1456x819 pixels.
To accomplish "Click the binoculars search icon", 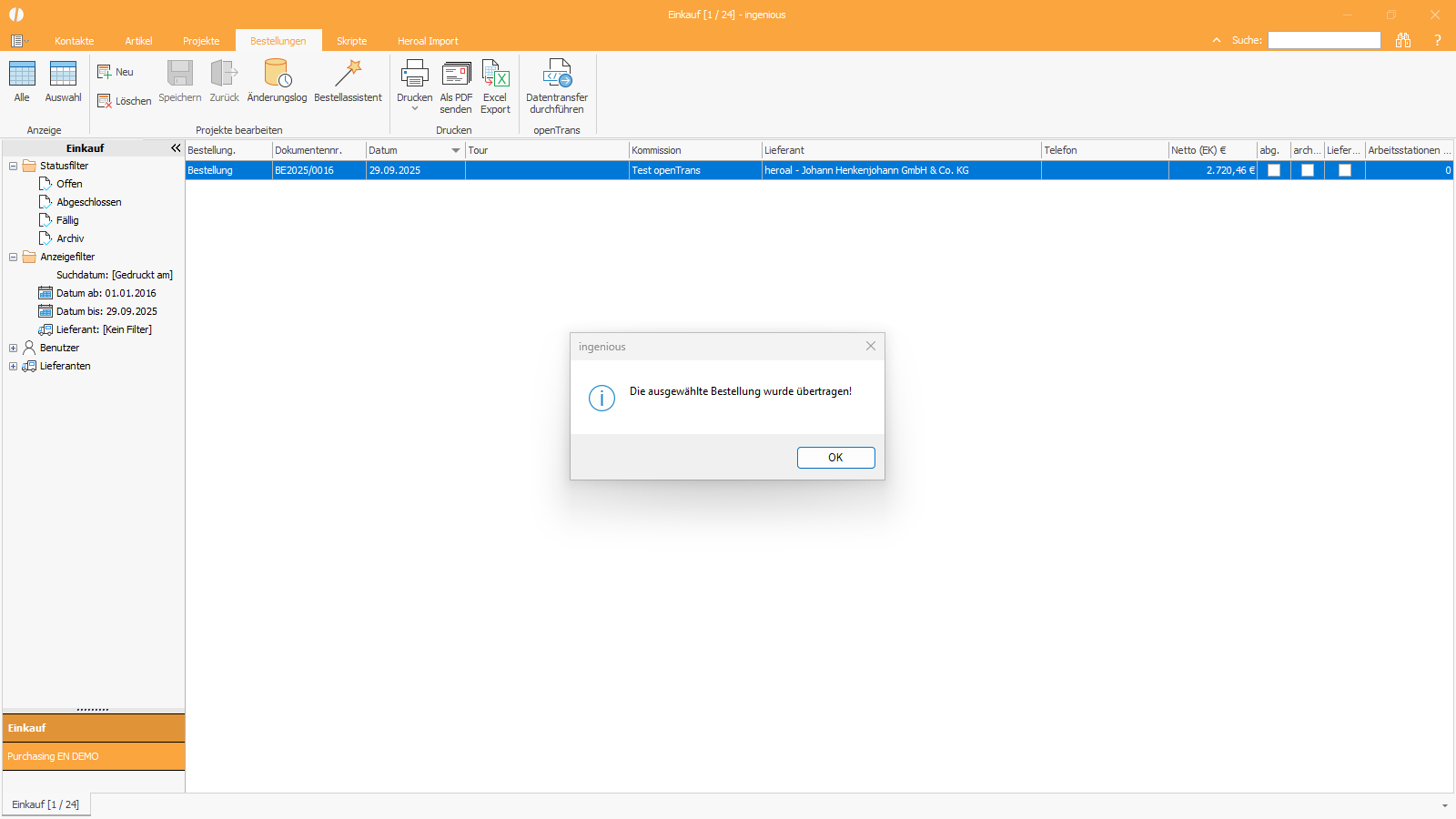I will (x=1403, y=40).
